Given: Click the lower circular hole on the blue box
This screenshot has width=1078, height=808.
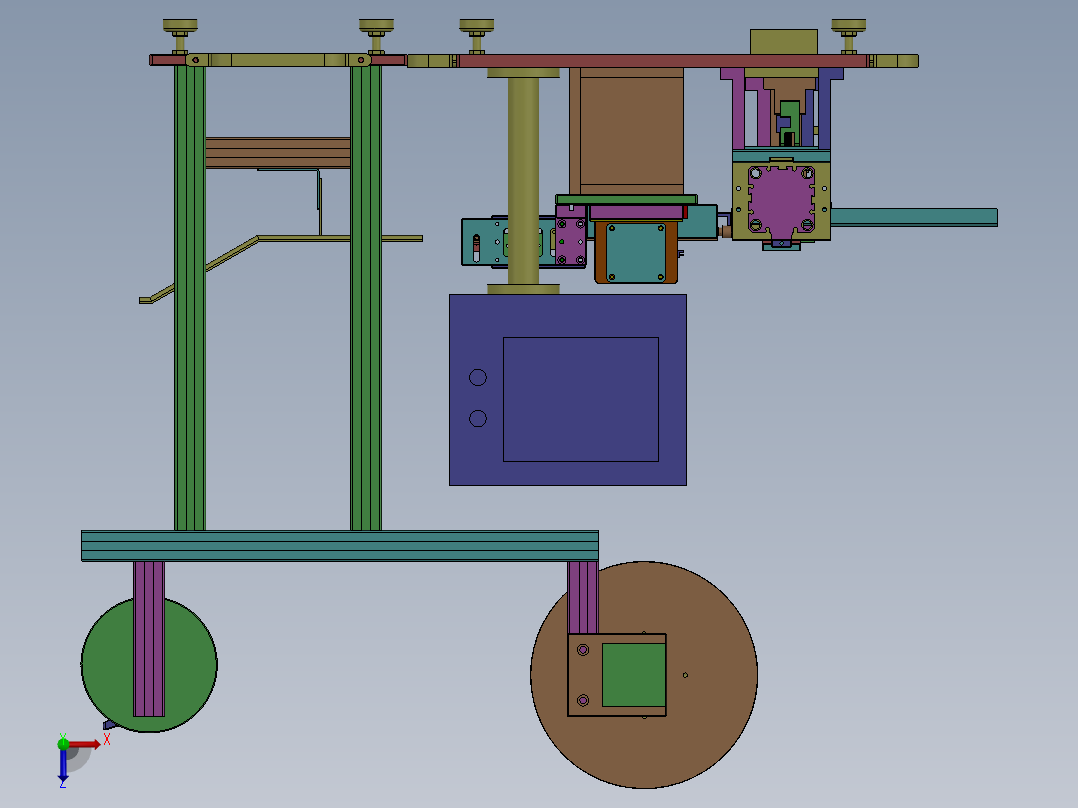Looking at the screenshot, I should (x=478, y=418).
